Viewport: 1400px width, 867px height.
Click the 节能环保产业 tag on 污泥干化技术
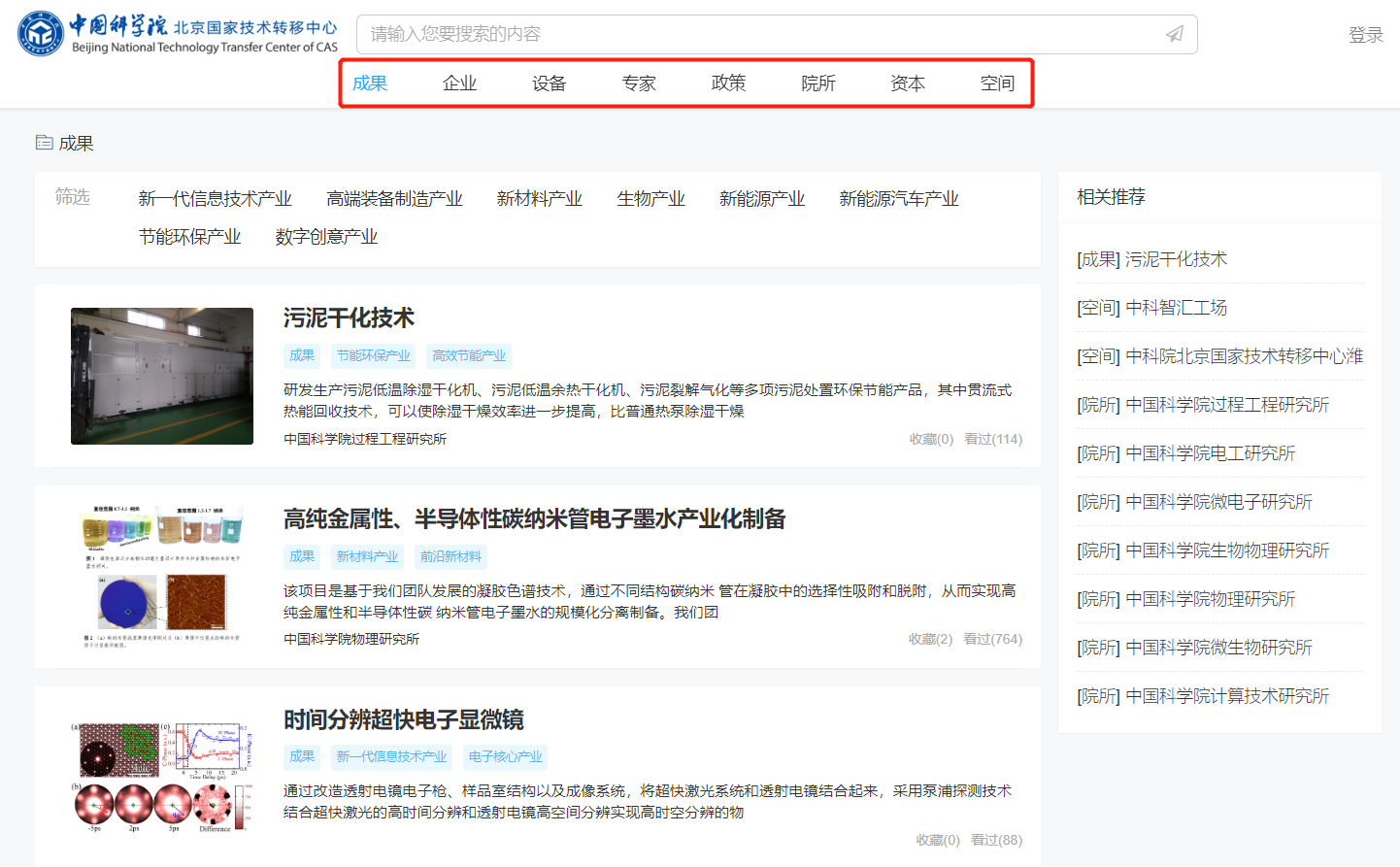[x=374, y=355]
